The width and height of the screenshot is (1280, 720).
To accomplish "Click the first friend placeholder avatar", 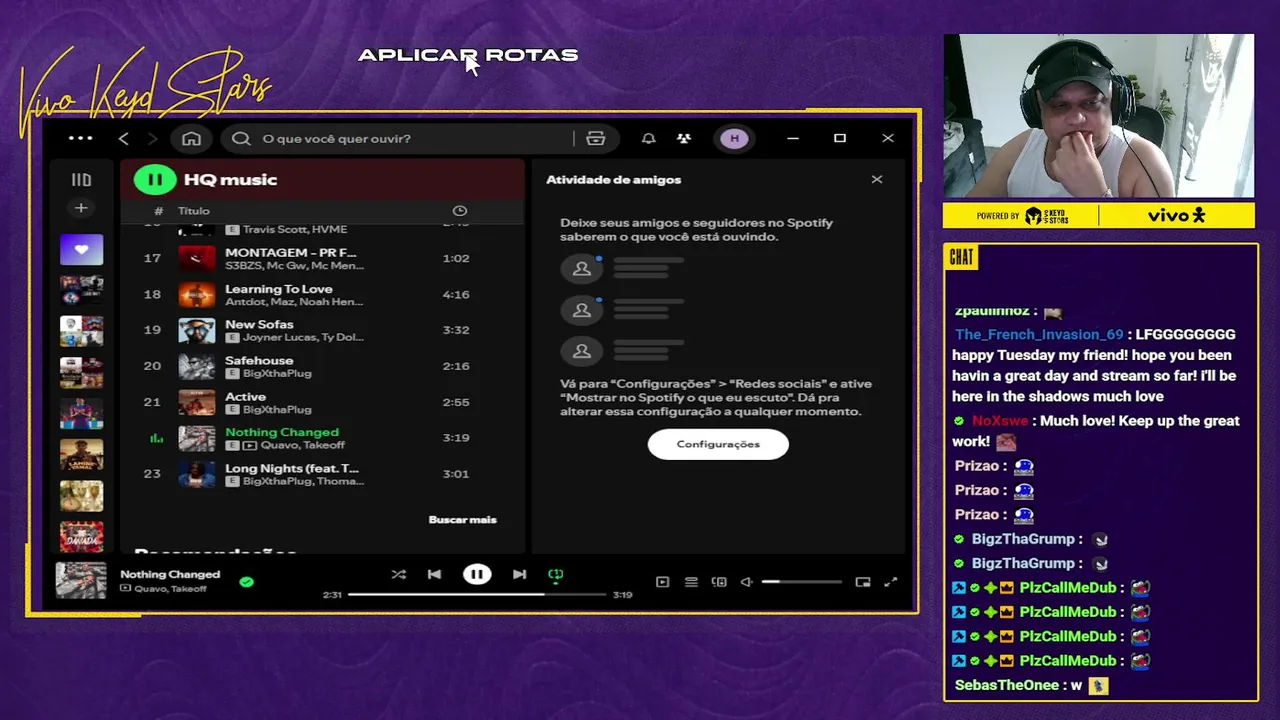I will [x=582, y=268].
